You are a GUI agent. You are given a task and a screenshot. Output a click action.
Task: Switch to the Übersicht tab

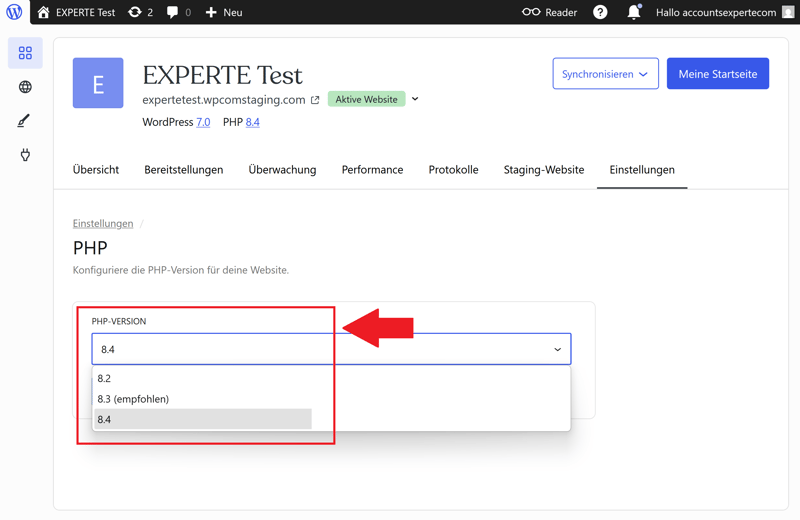pos(96,169)
